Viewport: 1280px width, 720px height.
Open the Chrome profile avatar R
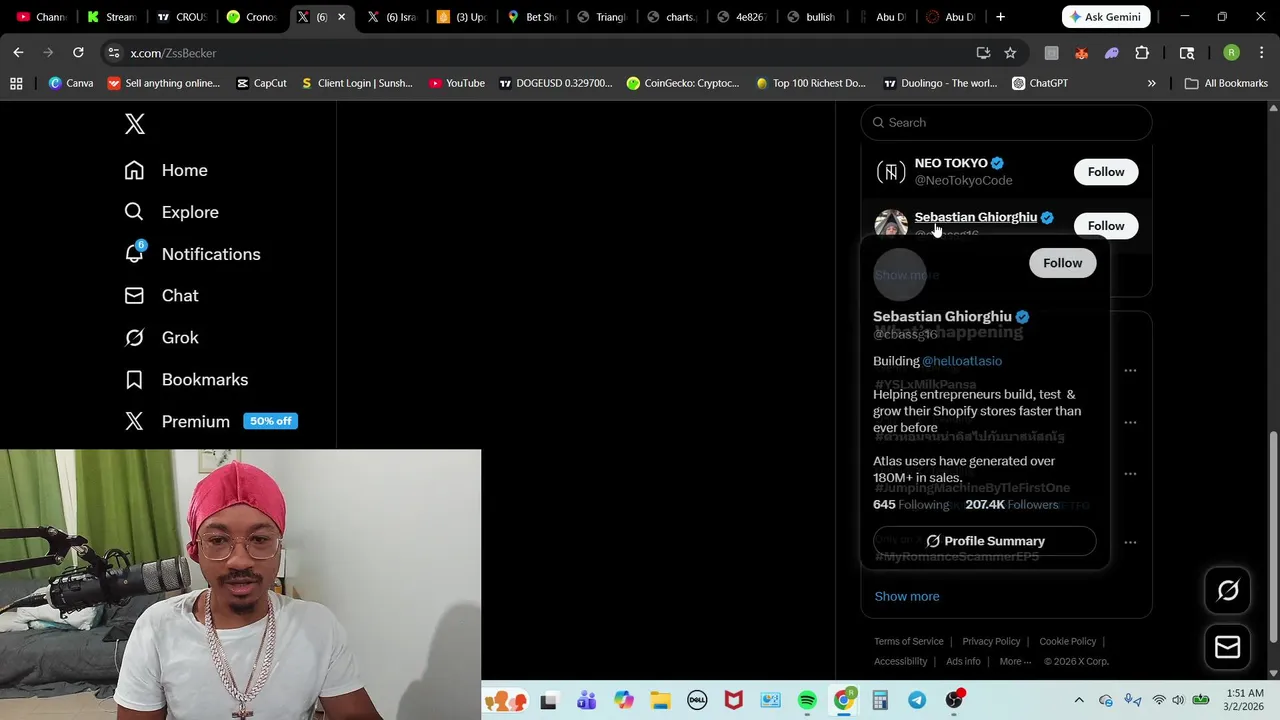point(1231,53)
